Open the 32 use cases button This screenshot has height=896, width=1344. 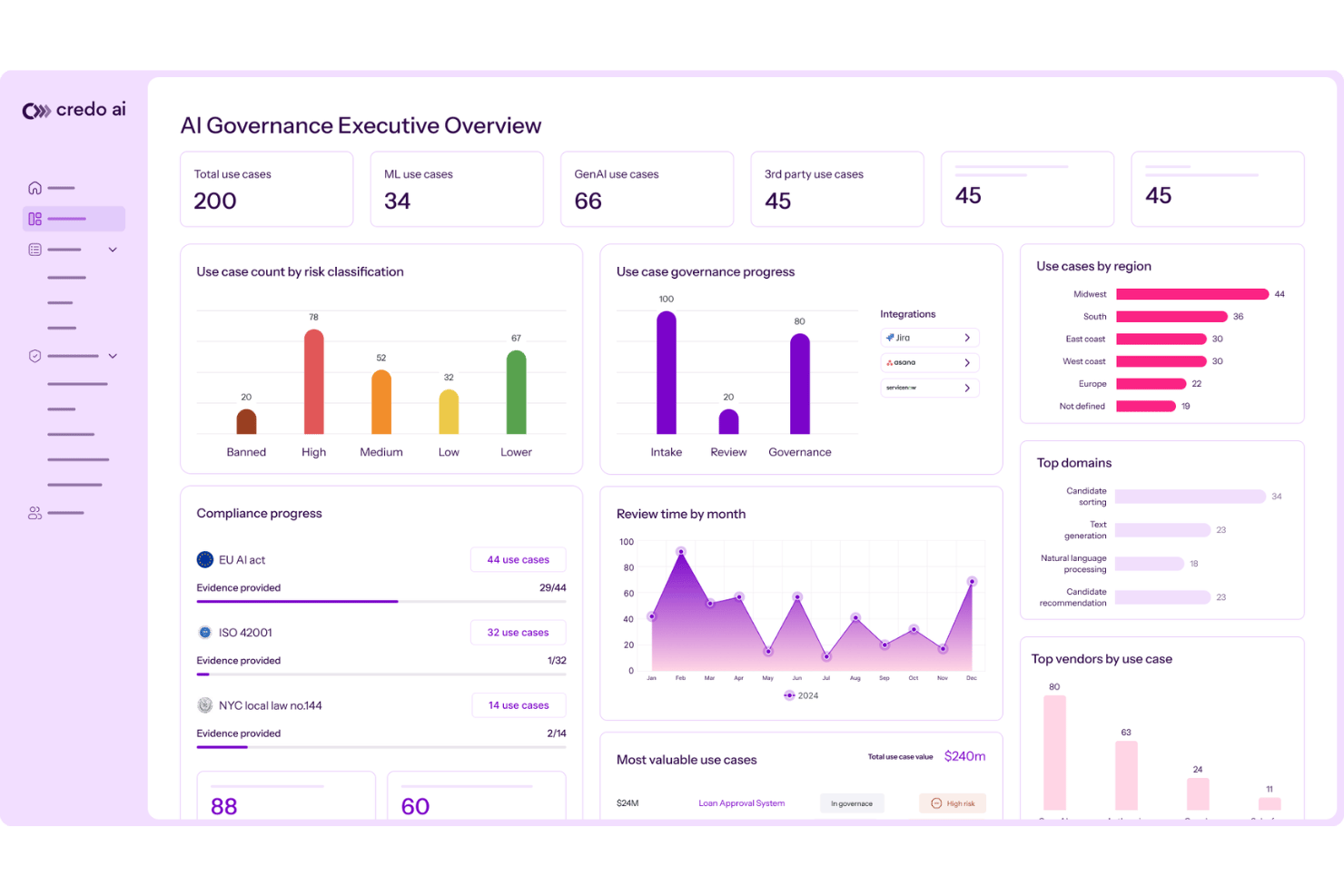point(519,633)
